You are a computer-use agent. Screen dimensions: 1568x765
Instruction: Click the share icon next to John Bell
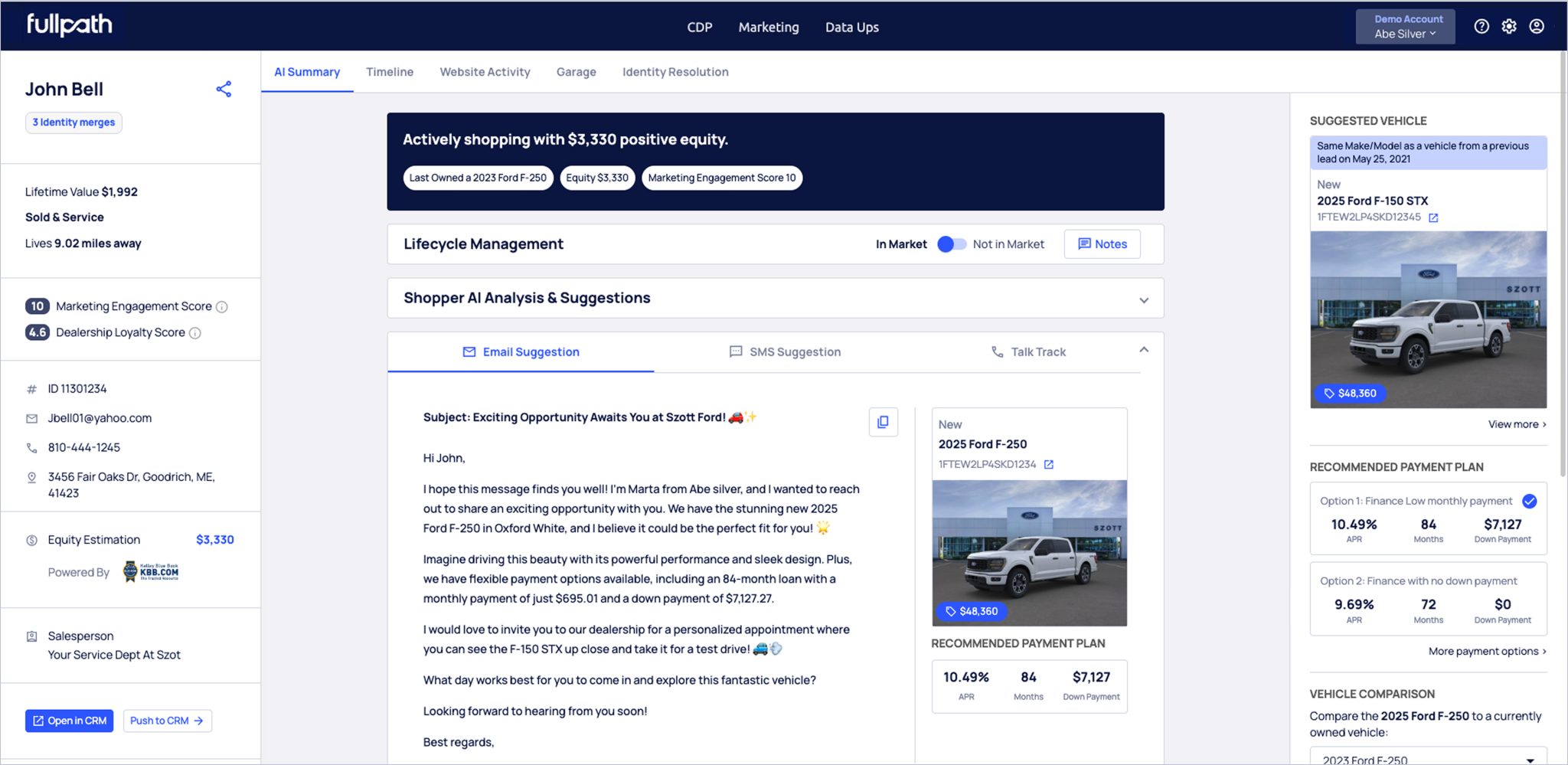tap(224, 89)
